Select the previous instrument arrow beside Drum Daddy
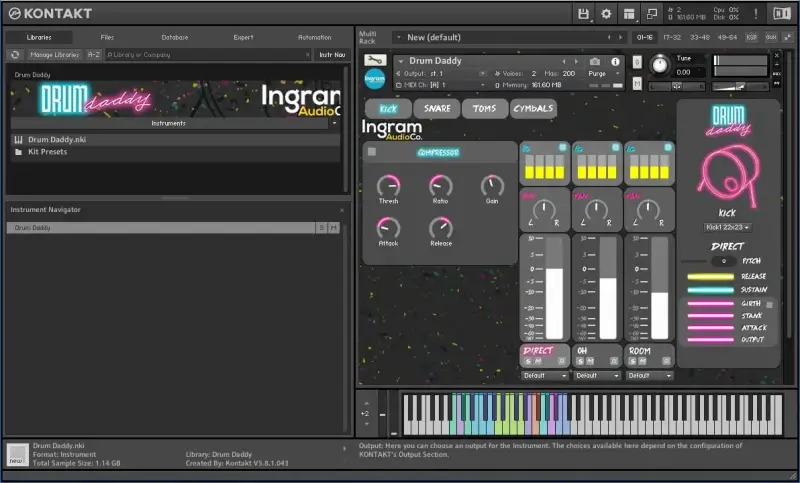Viewport: 800px width, 483px height. (x=564, y=61)
